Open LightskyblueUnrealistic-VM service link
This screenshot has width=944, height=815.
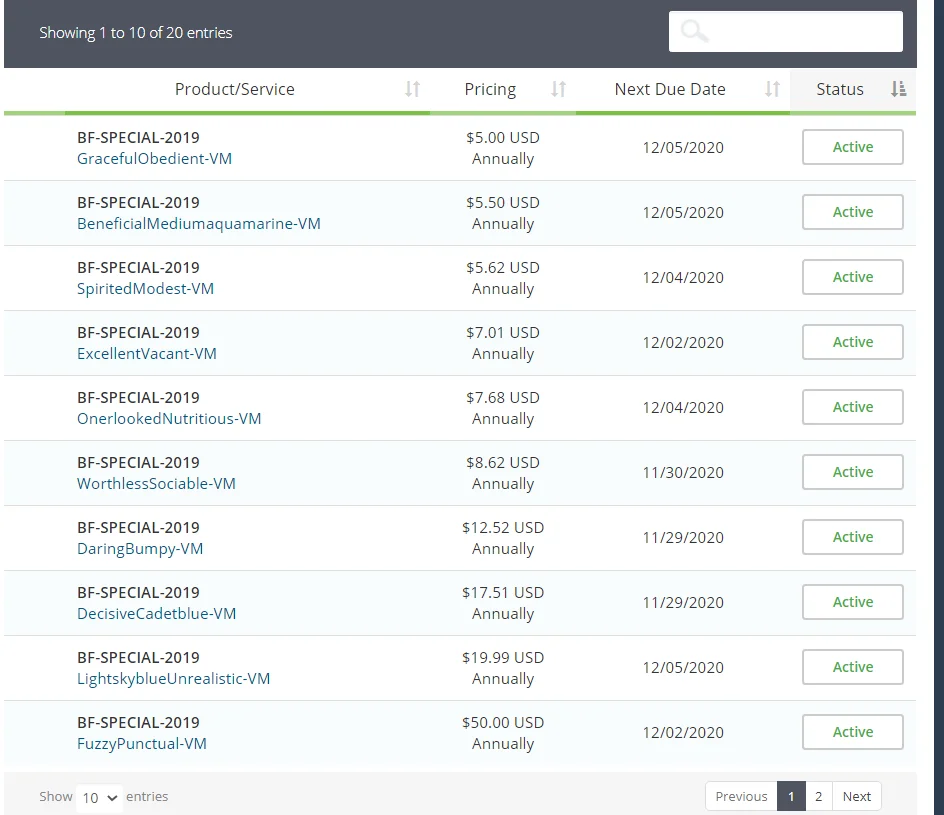(x=173, y=679)
